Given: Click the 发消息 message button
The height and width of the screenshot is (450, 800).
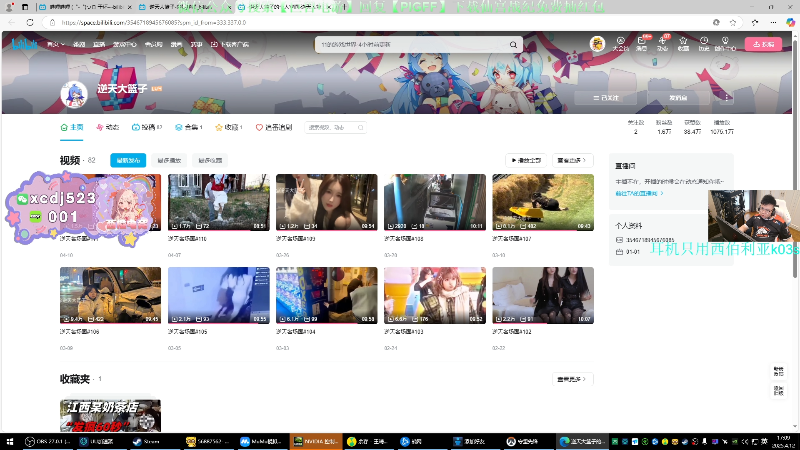Looking at the screenshot, I should click(x=678, y=97).
